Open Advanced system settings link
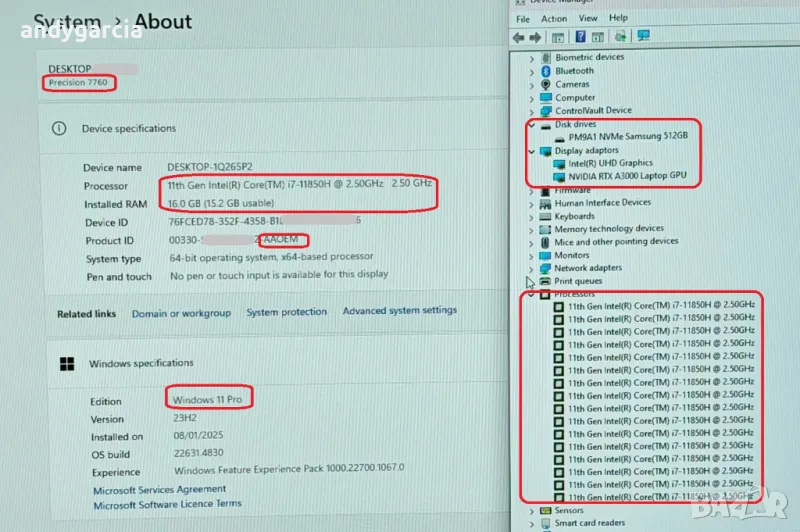The image size is (800, 532). pyautogui.click(x=400, y=312)
